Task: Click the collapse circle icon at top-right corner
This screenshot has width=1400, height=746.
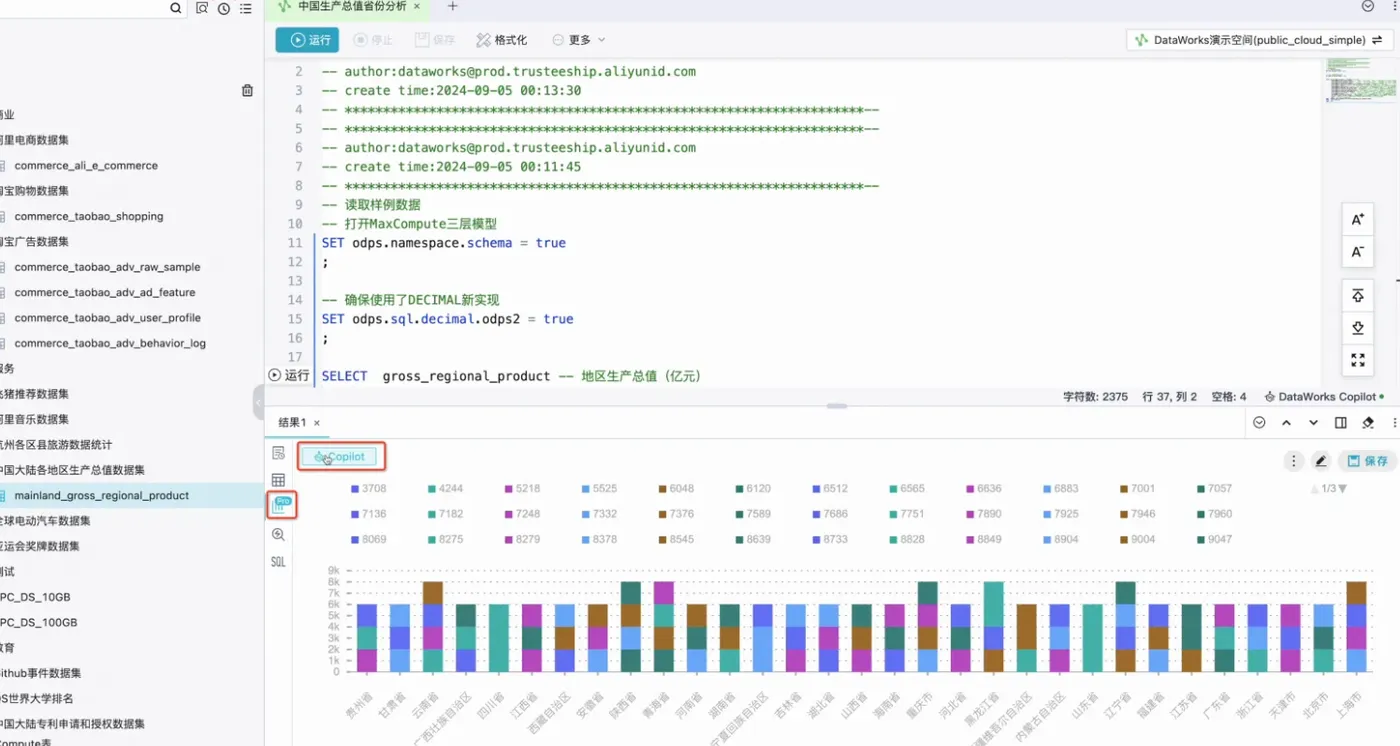Action: pos(1368,6)
